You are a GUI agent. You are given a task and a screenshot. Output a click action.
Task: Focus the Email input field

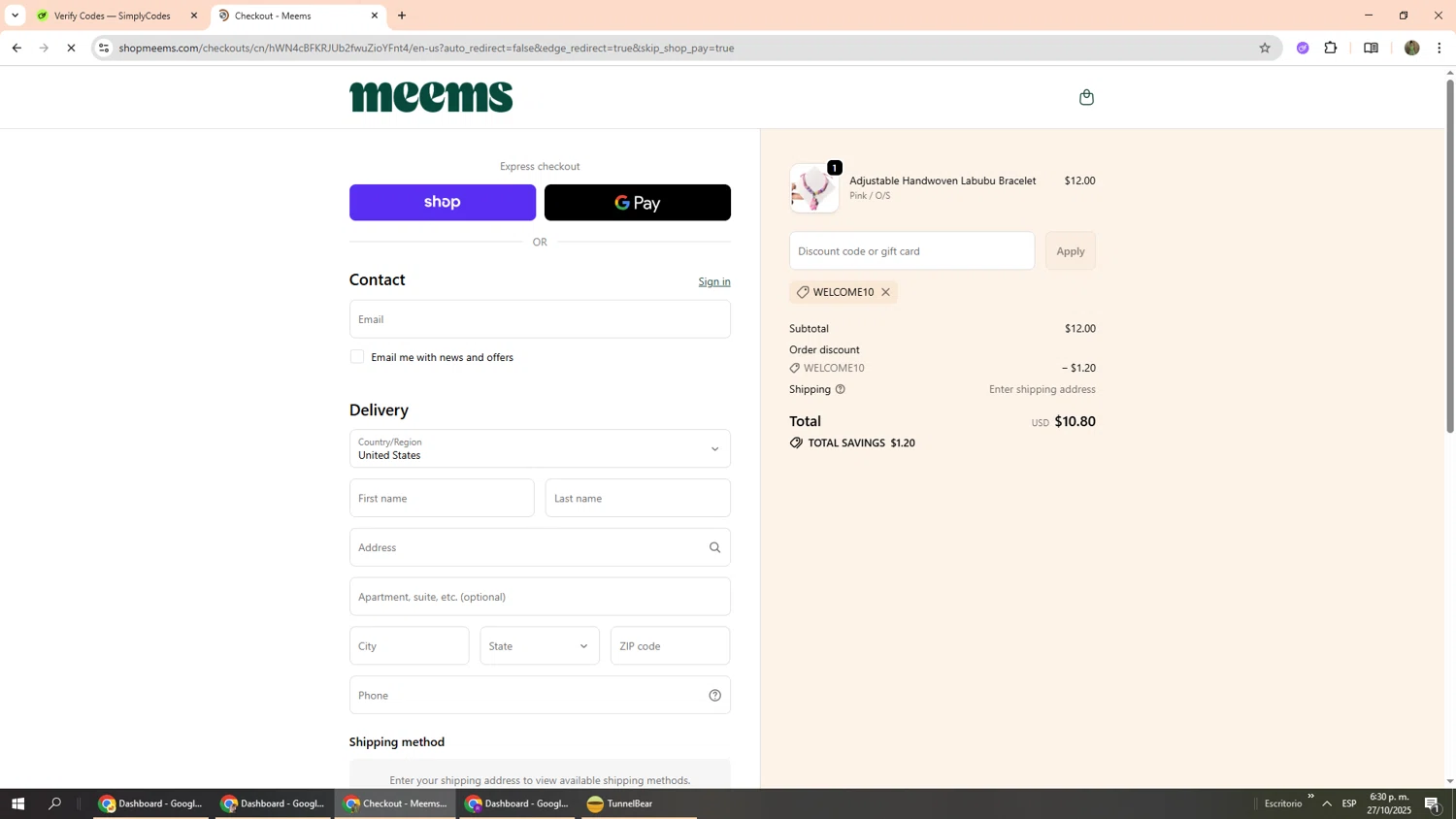click(x=540, y=319)
